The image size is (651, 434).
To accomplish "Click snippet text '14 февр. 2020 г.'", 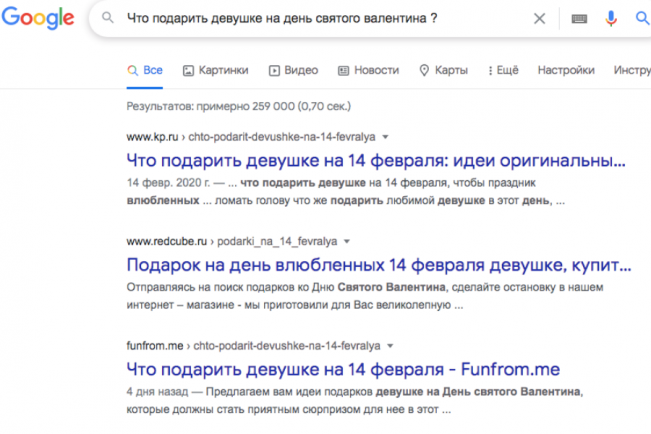I will tap(168, 183).
